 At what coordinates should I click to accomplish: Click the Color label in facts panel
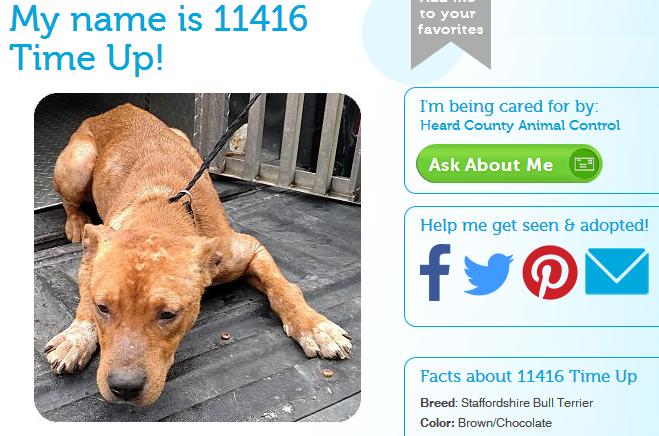point(437,423)
